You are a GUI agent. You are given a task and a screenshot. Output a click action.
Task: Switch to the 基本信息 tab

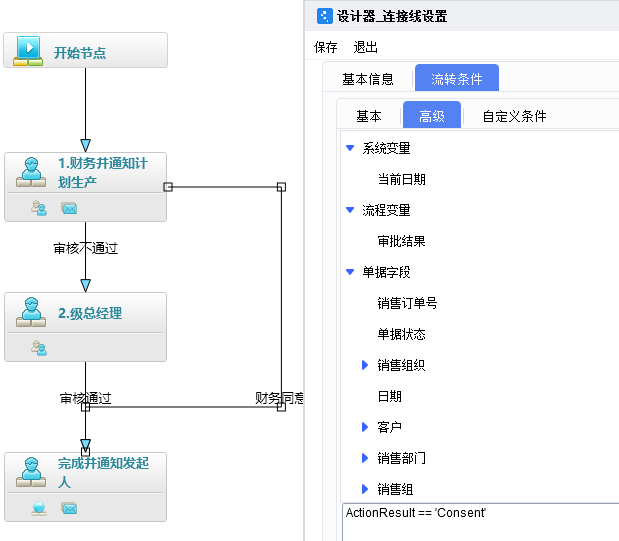tap(368, 79)
